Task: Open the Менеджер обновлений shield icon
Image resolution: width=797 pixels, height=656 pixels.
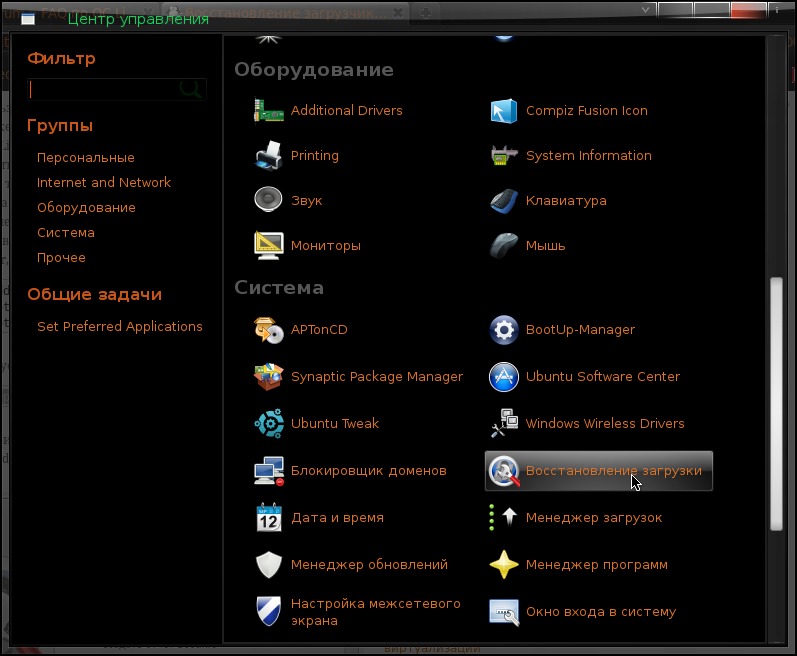Action: (x=268, y=565)
